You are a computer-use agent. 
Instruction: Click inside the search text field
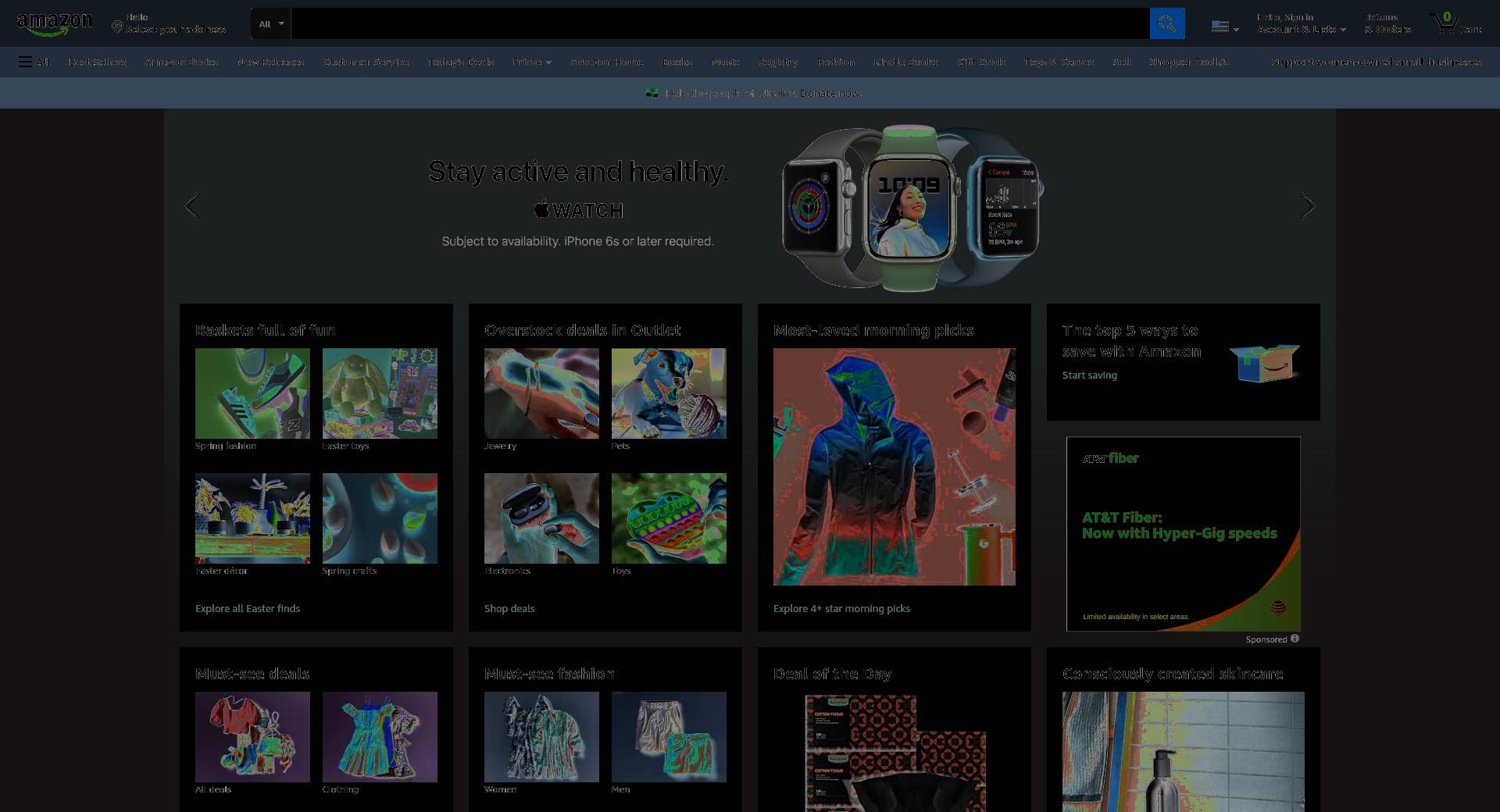[720, 23]
